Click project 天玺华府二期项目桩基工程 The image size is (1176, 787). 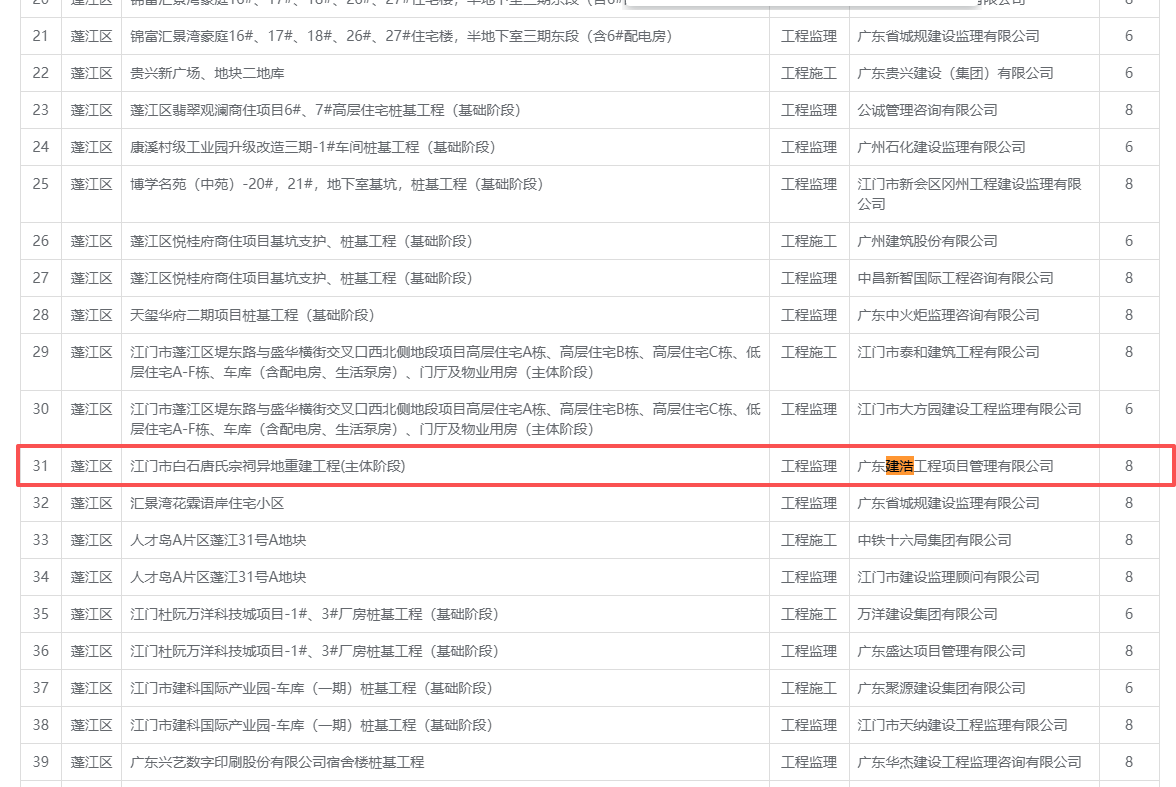click(252, 315)
